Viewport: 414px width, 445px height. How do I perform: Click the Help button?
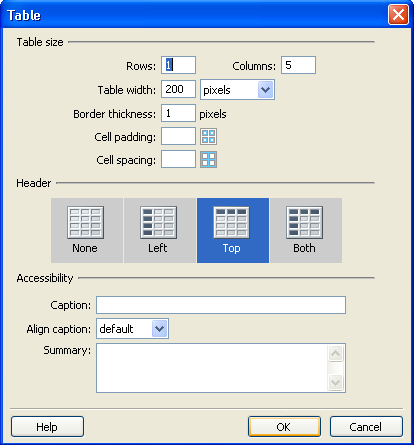click(x=47, y=427)
